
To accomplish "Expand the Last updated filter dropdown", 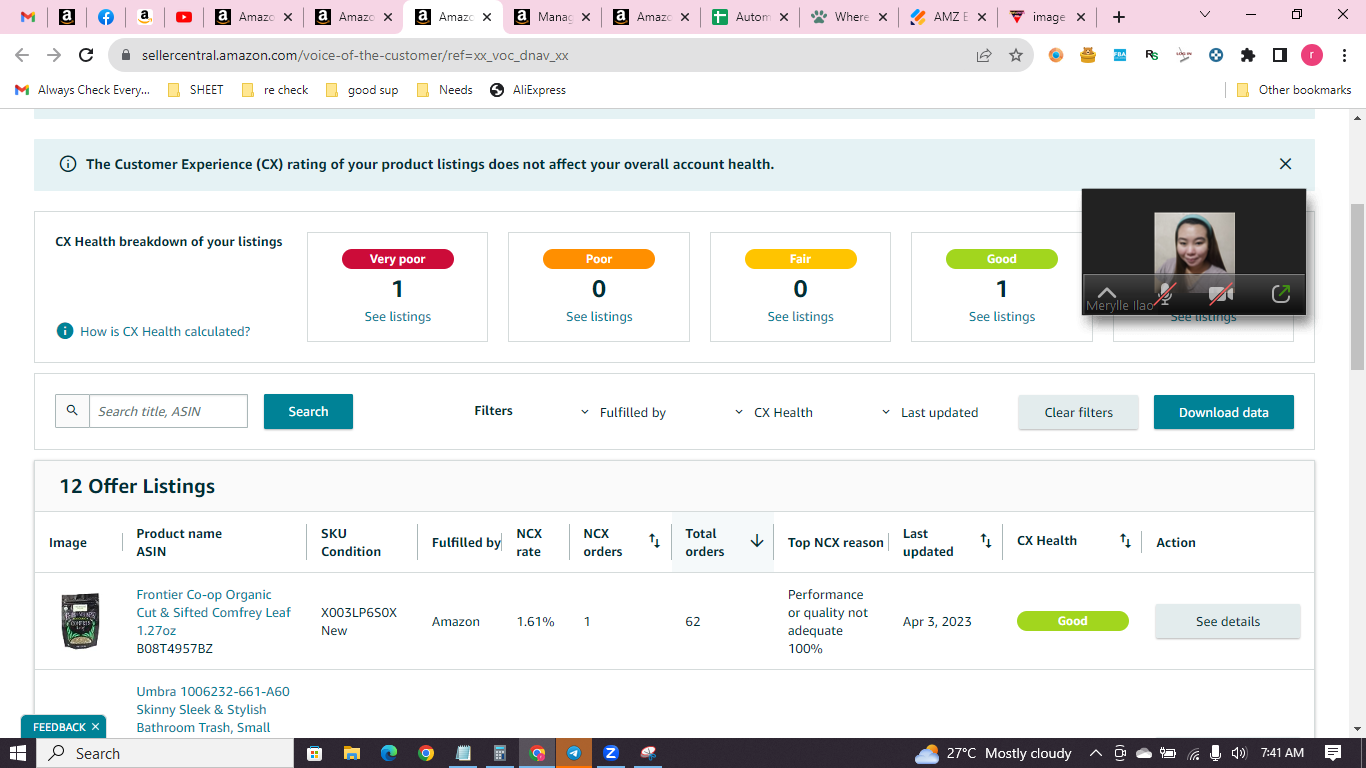I will (929, 412).
